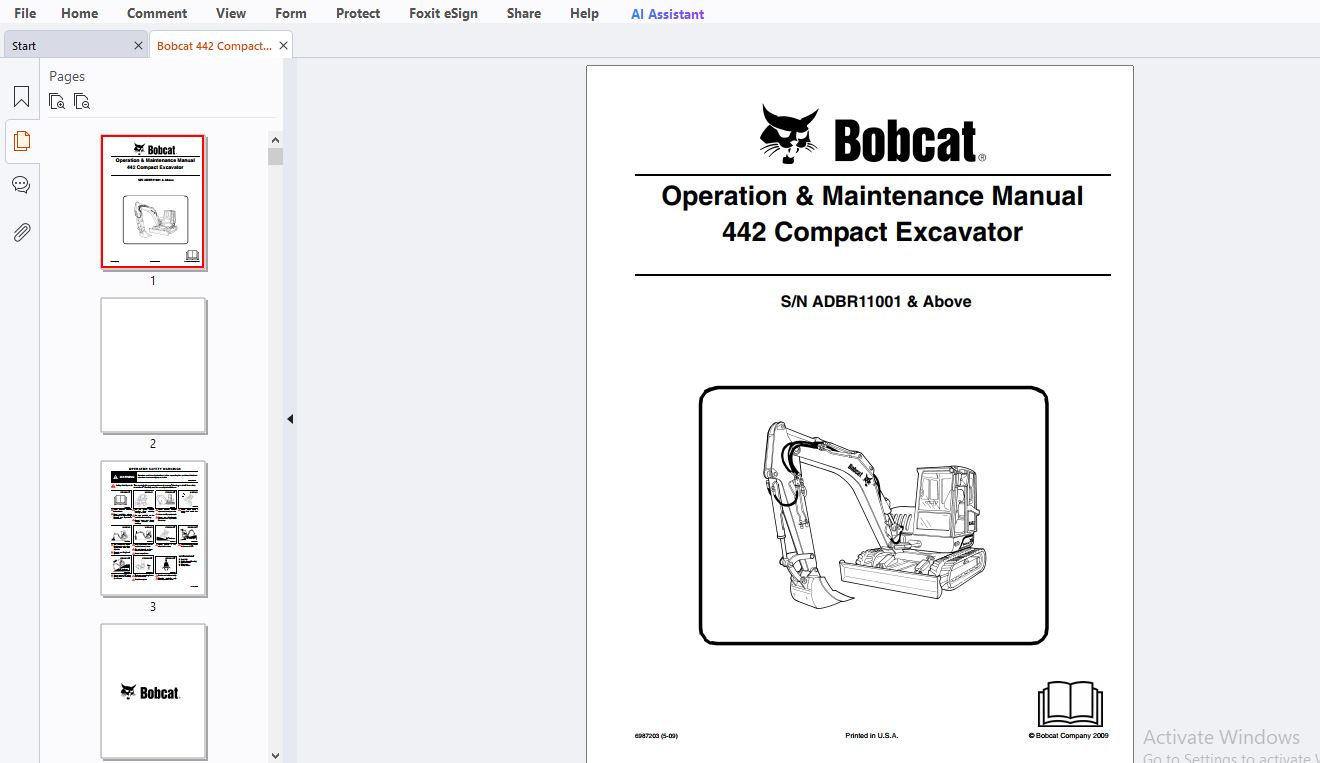Collapse the navigation panel arrow
The height and width of the screenshot is (763, 1320).
(x=290, y=419)
